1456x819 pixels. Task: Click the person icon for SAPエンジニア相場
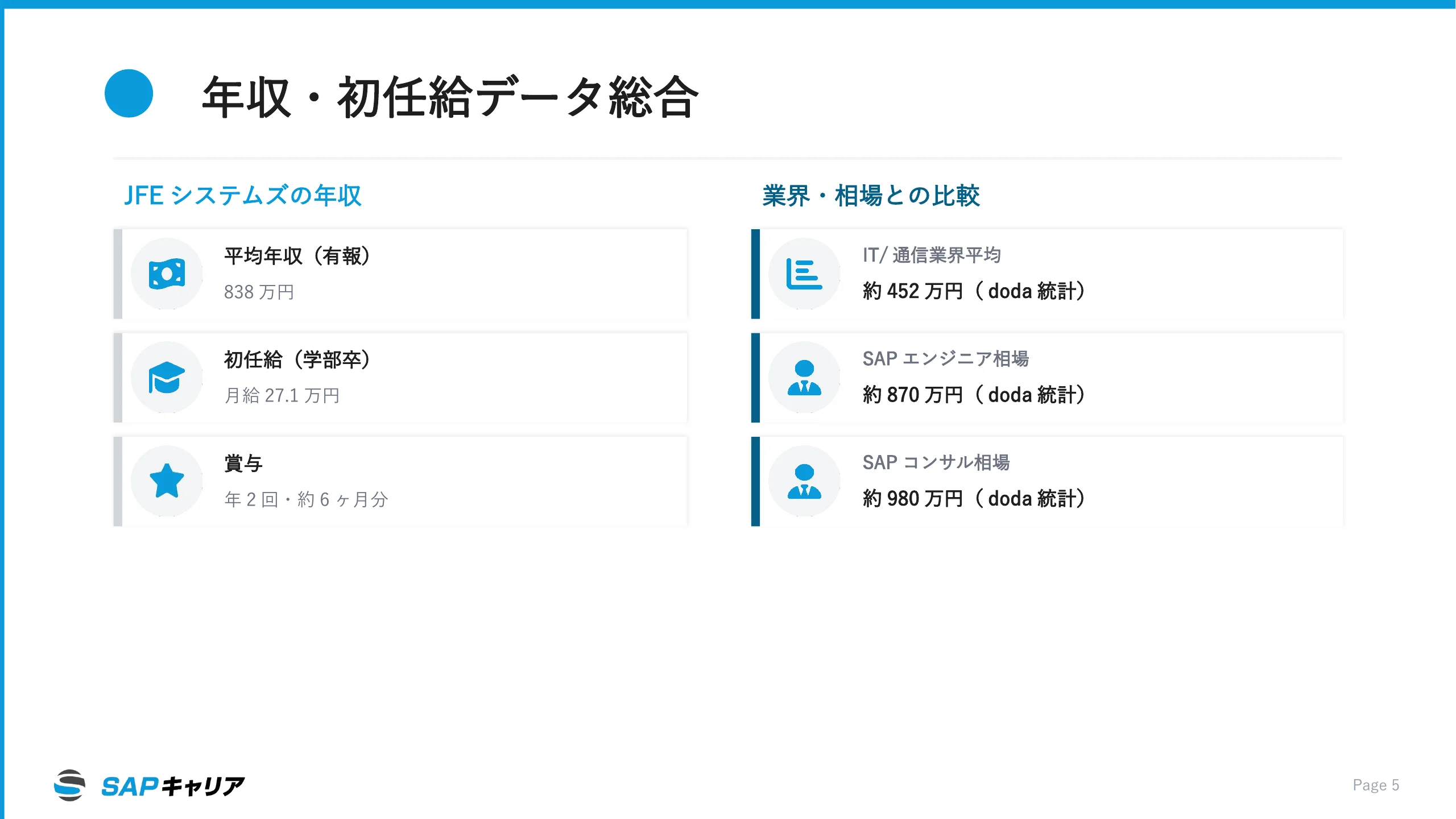tap(804, 378)
